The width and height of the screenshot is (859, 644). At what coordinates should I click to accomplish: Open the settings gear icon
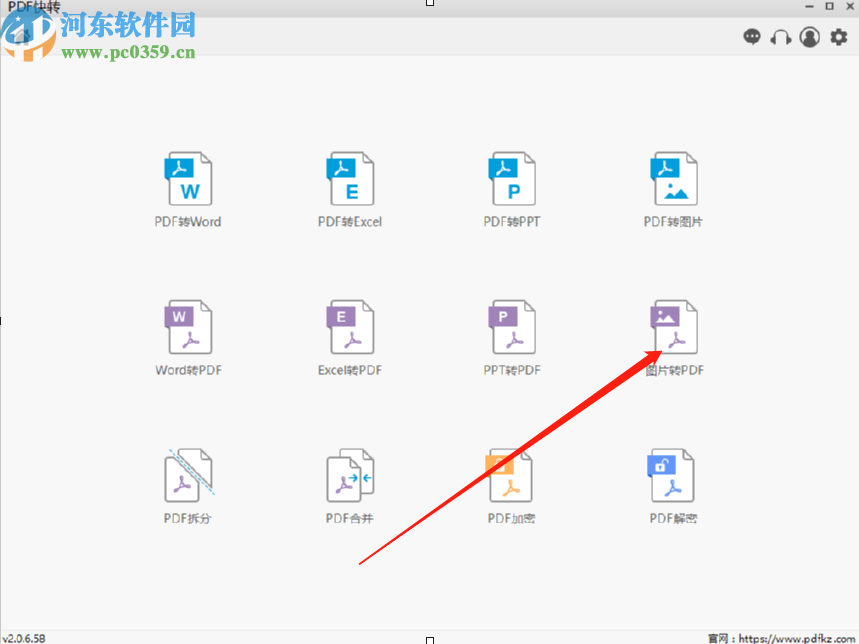point(839,37)
